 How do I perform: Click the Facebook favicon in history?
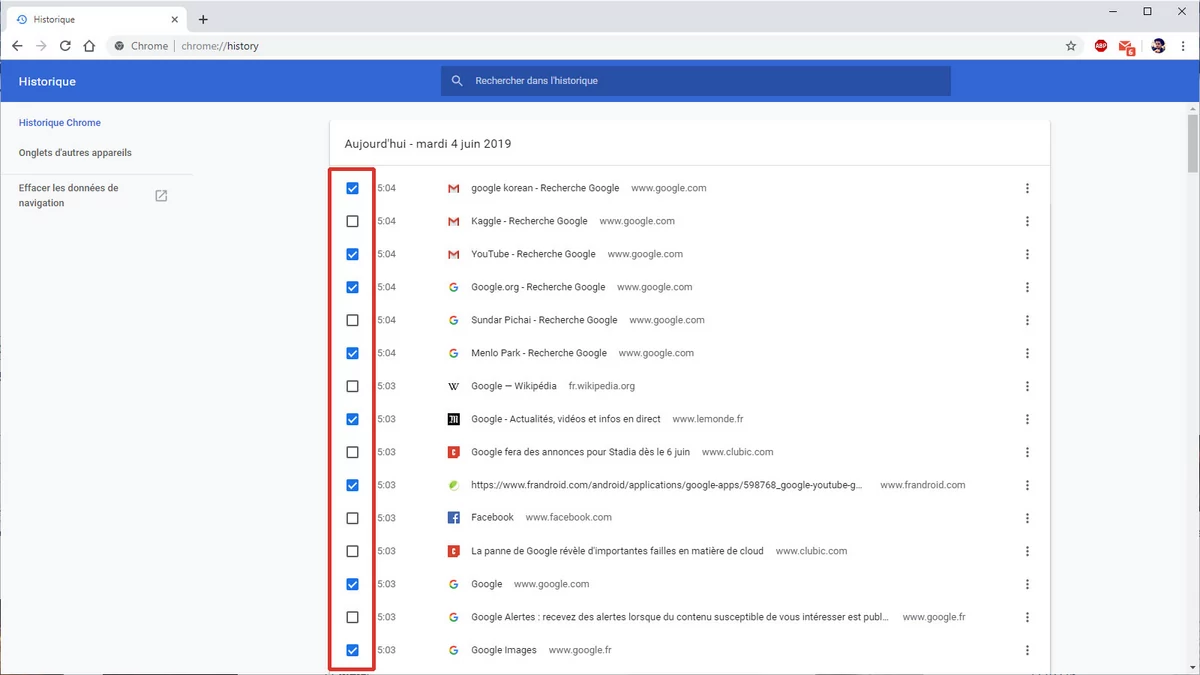pyautogui.click(x=453, y=518)
